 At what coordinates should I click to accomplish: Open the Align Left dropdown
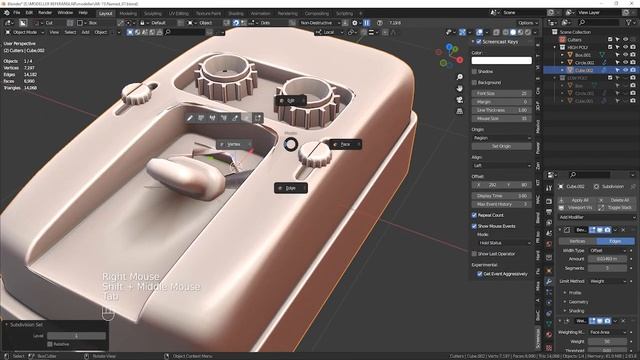click(x=502, y=165)
